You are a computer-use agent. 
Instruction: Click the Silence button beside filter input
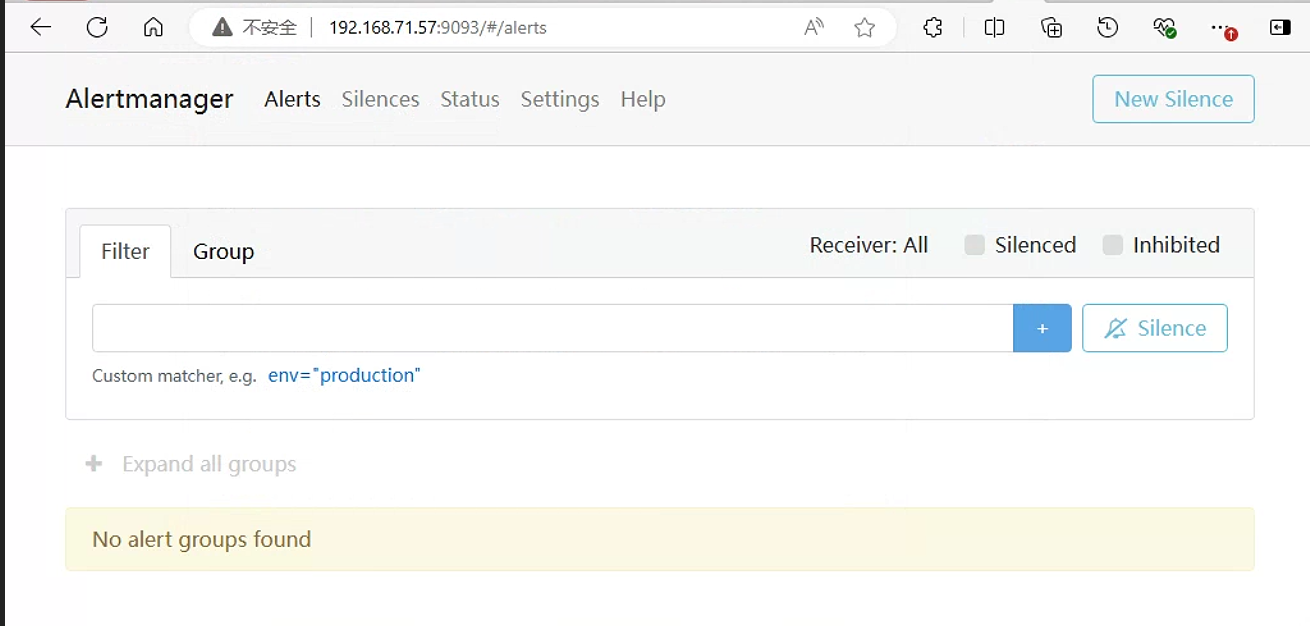pos(1155,328)
